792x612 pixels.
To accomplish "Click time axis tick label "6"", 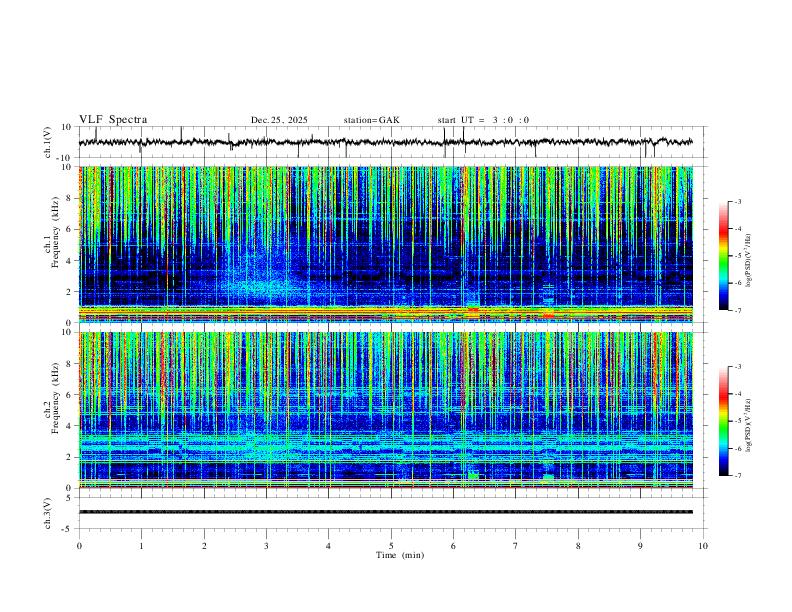I will tap(454, 546).
